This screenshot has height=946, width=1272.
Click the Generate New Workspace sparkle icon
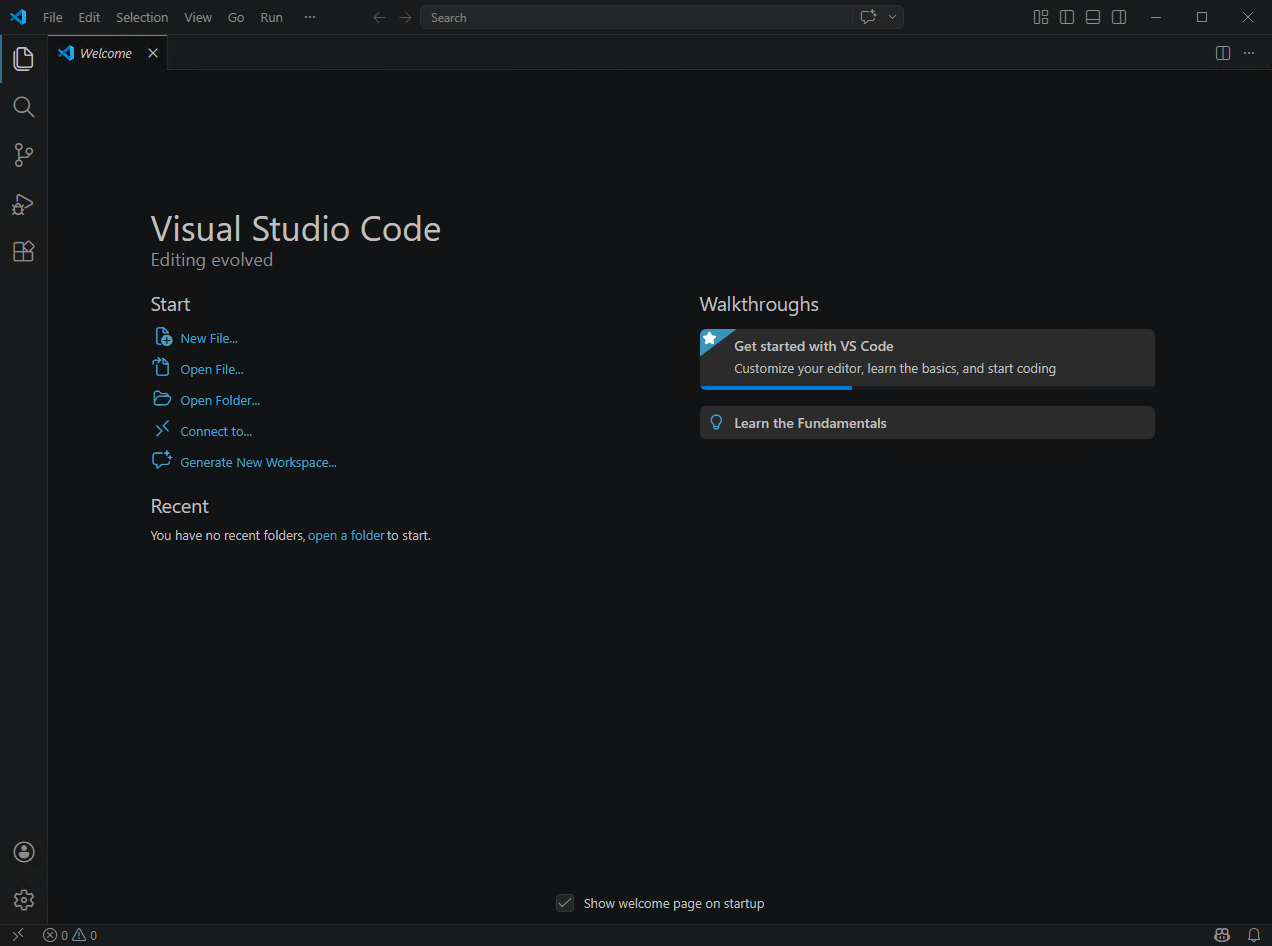tap(162, 460)
